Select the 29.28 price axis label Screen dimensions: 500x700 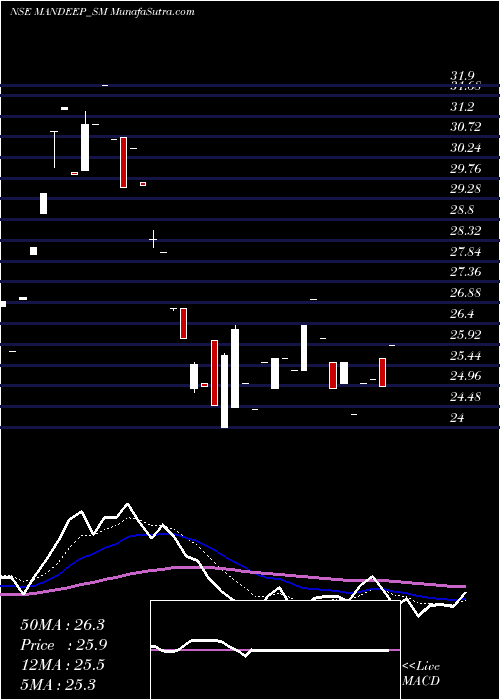click(x=466, y=189)
